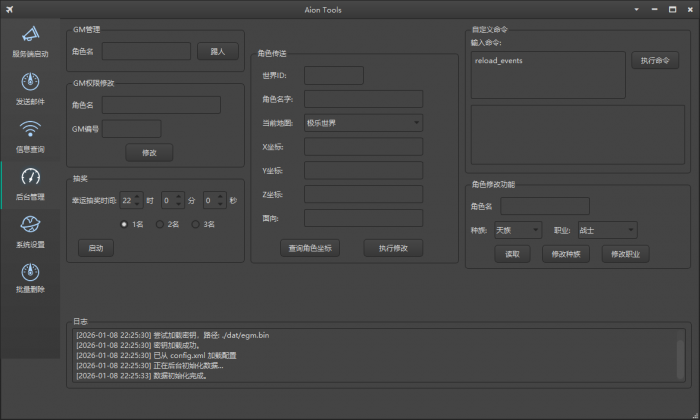Viewport: 700px width, 420px height.
Task: Focus the GM编号 input field
Action: (x=132, y=129)
